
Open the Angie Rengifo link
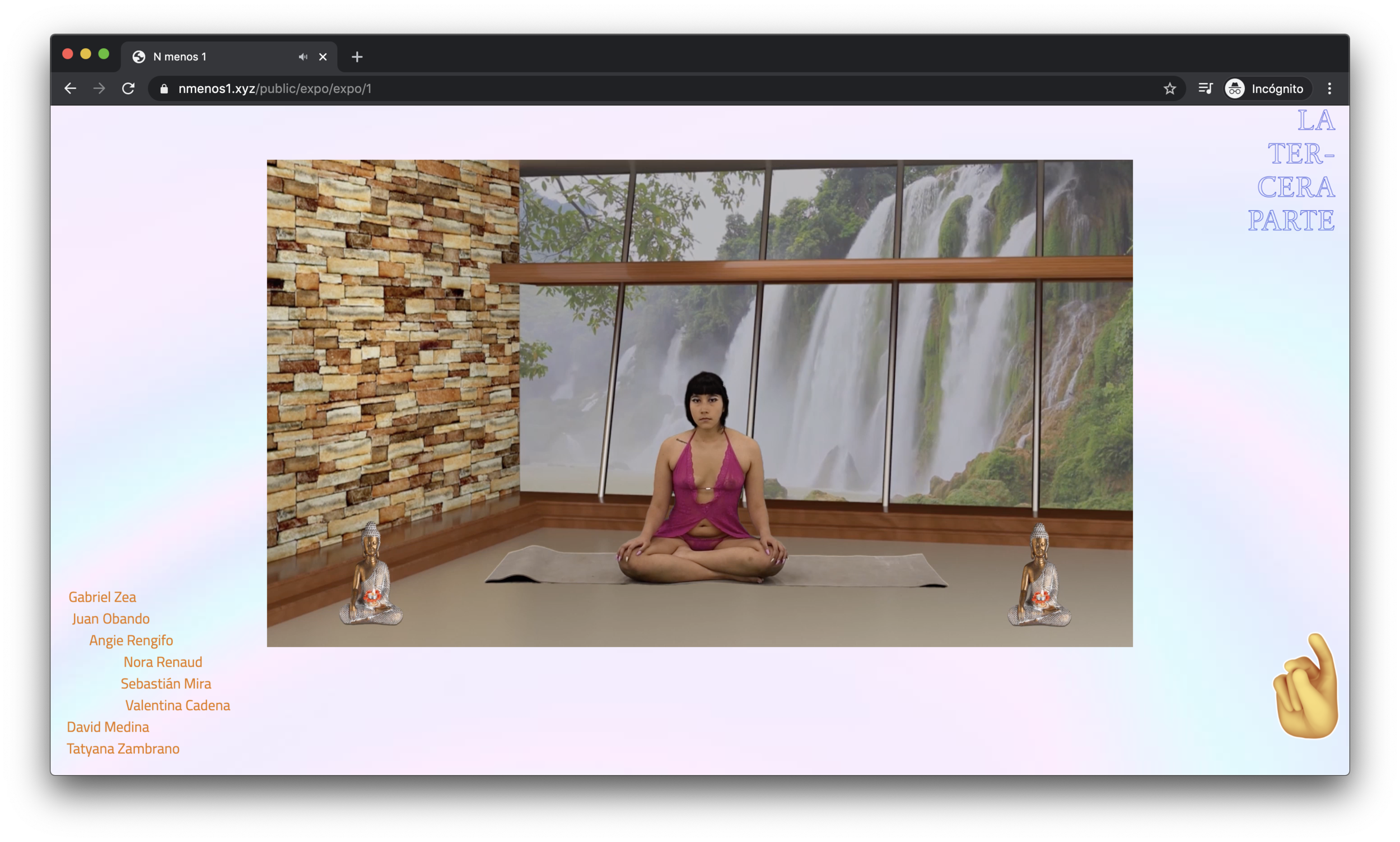(x=131, y=640)
